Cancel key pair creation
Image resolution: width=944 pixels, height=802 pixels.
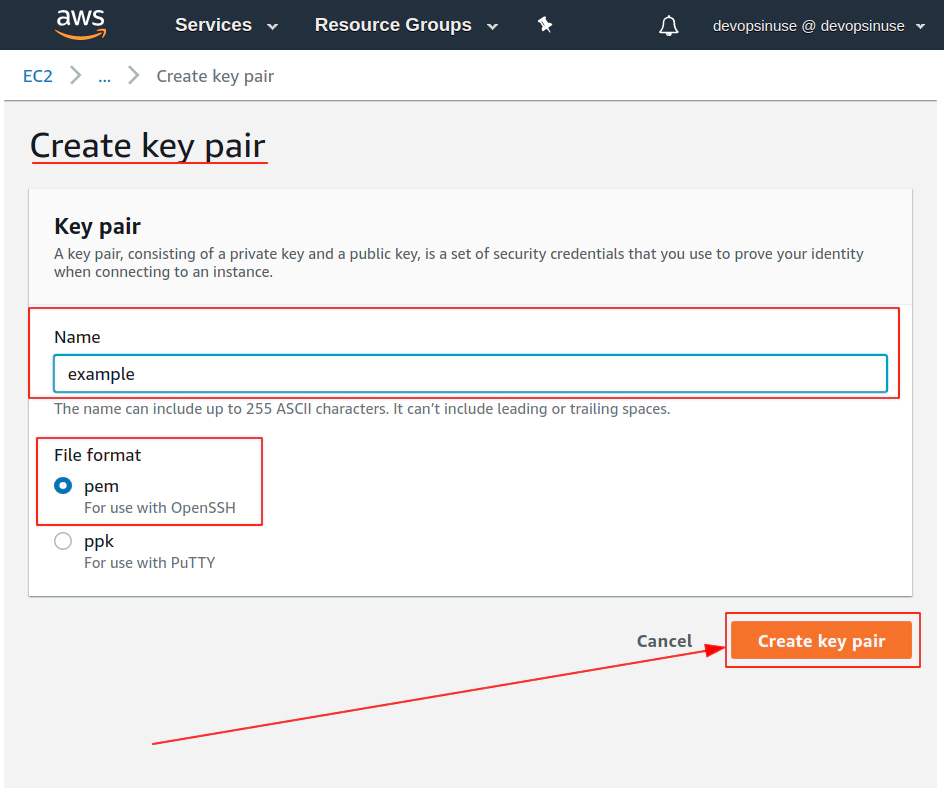click(x=664, y=641)
